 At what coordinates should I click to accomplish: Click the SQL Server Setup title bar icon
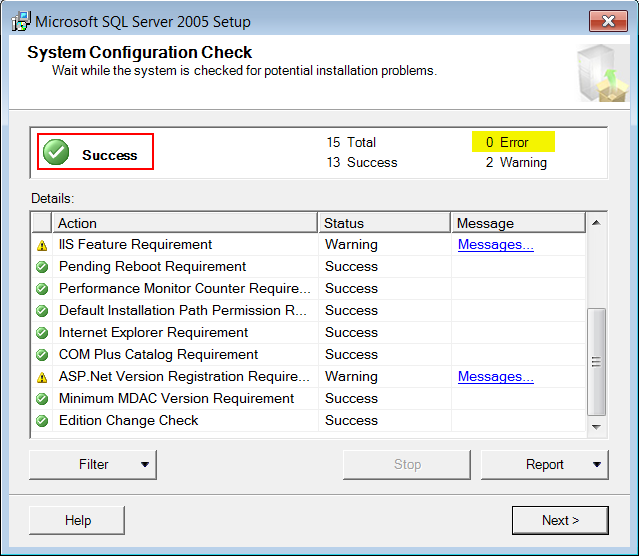coord(21,21)
